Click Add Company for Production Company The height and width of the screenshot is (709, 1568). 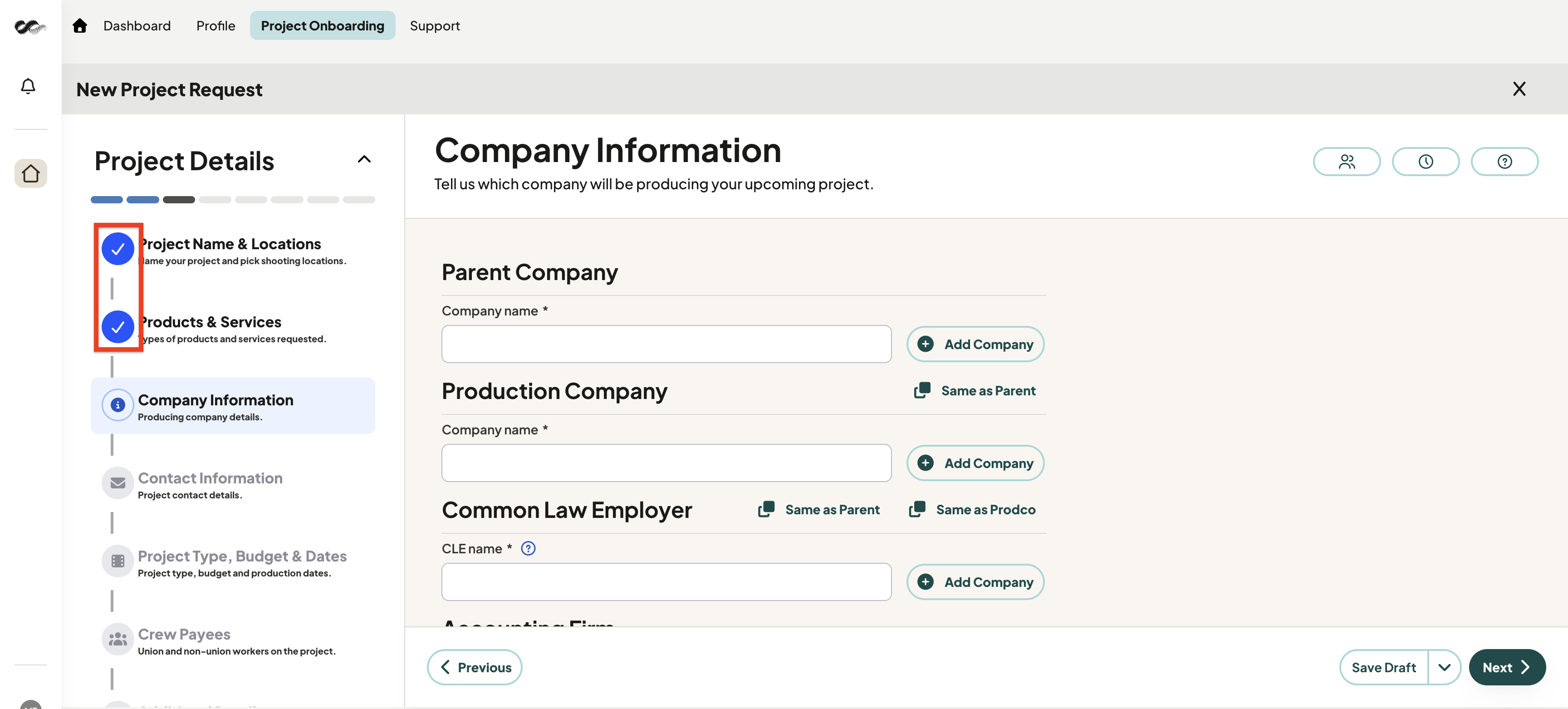click(x=975, y=463)
